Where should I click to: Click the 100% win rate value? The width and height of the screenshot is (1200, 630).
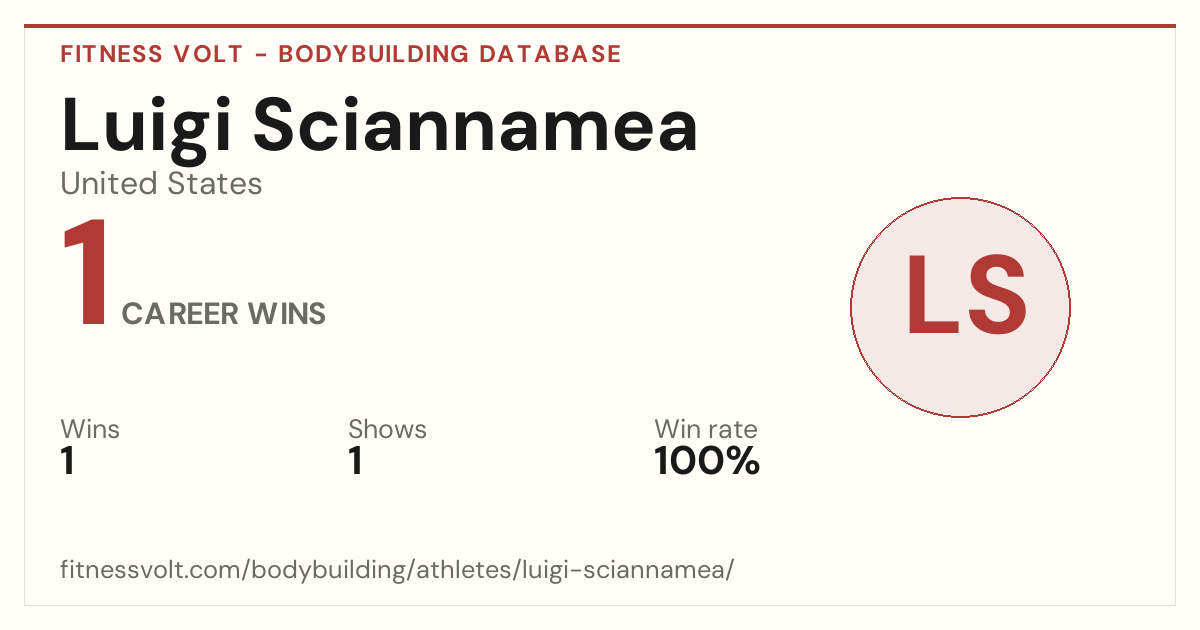707,461
